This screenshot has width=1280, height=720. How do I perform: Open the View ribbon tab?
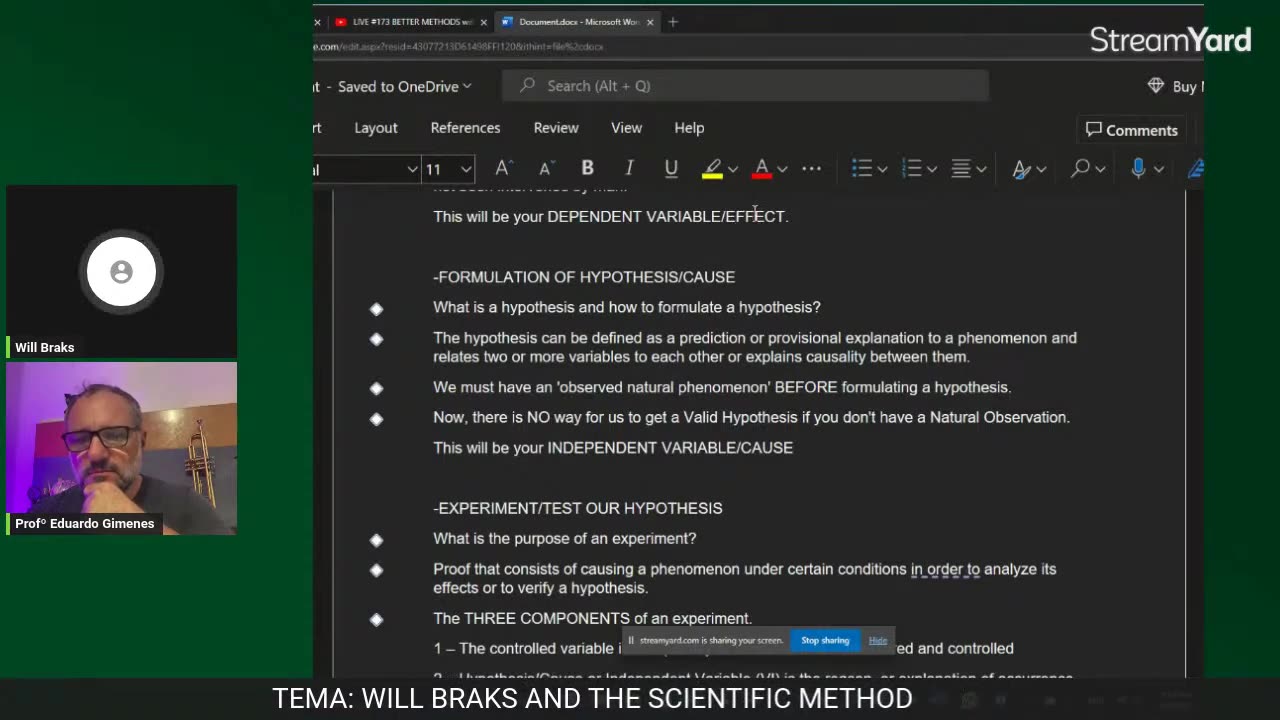[626, 128]
